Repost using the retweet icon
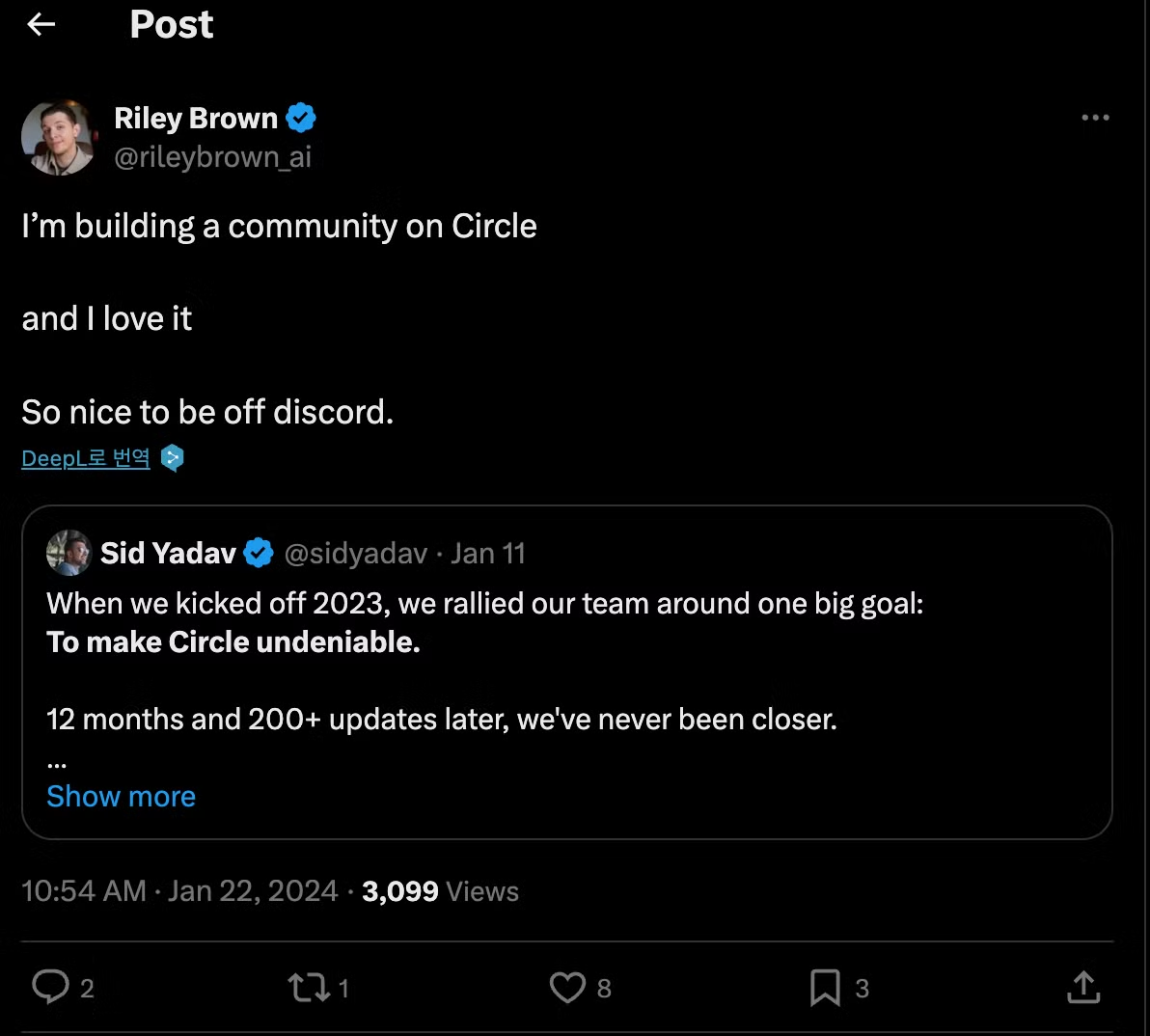The image size is (1150, 1036). (x=309, y=987)
